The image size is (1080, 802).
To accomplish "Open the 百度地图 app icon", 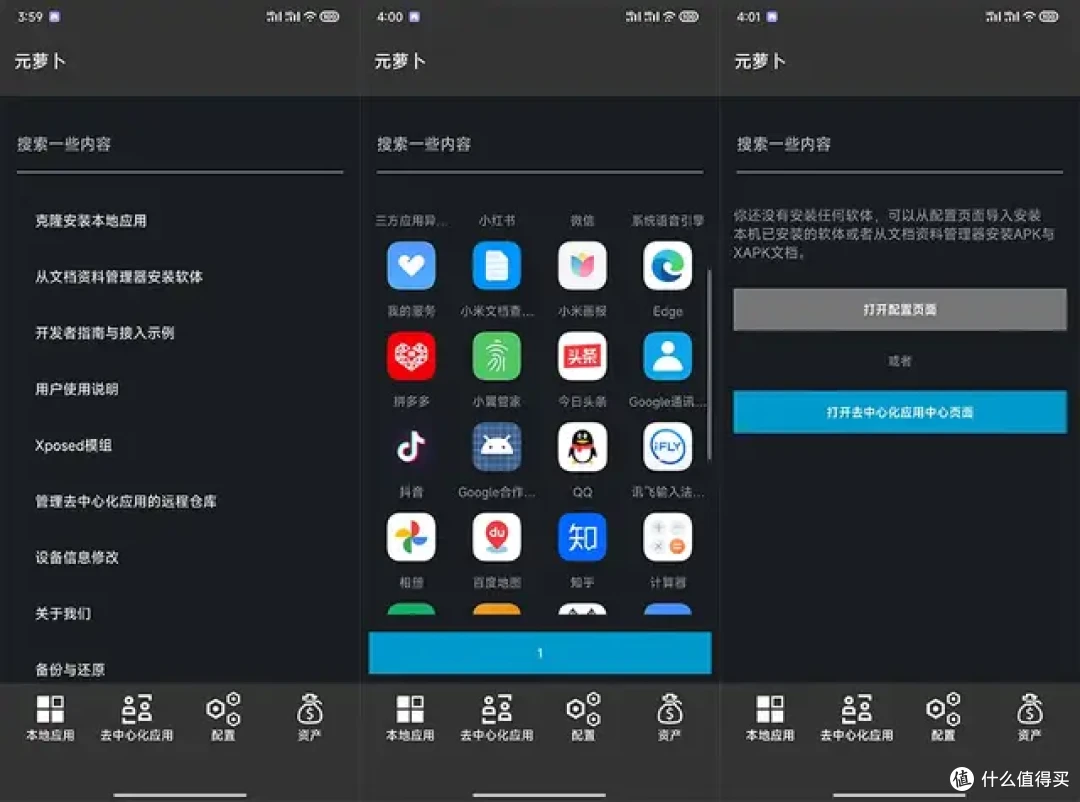I will click(x=497, y=537).
